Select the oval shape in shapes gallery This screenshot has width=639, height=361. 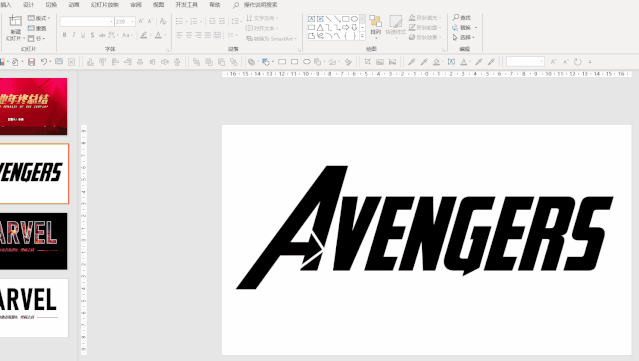coord(354,19)
